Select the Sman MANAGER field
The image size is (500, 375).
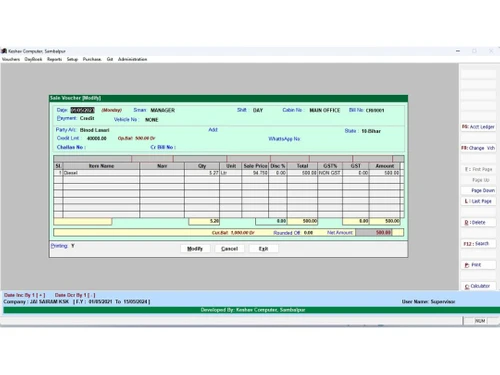point(162,110)
